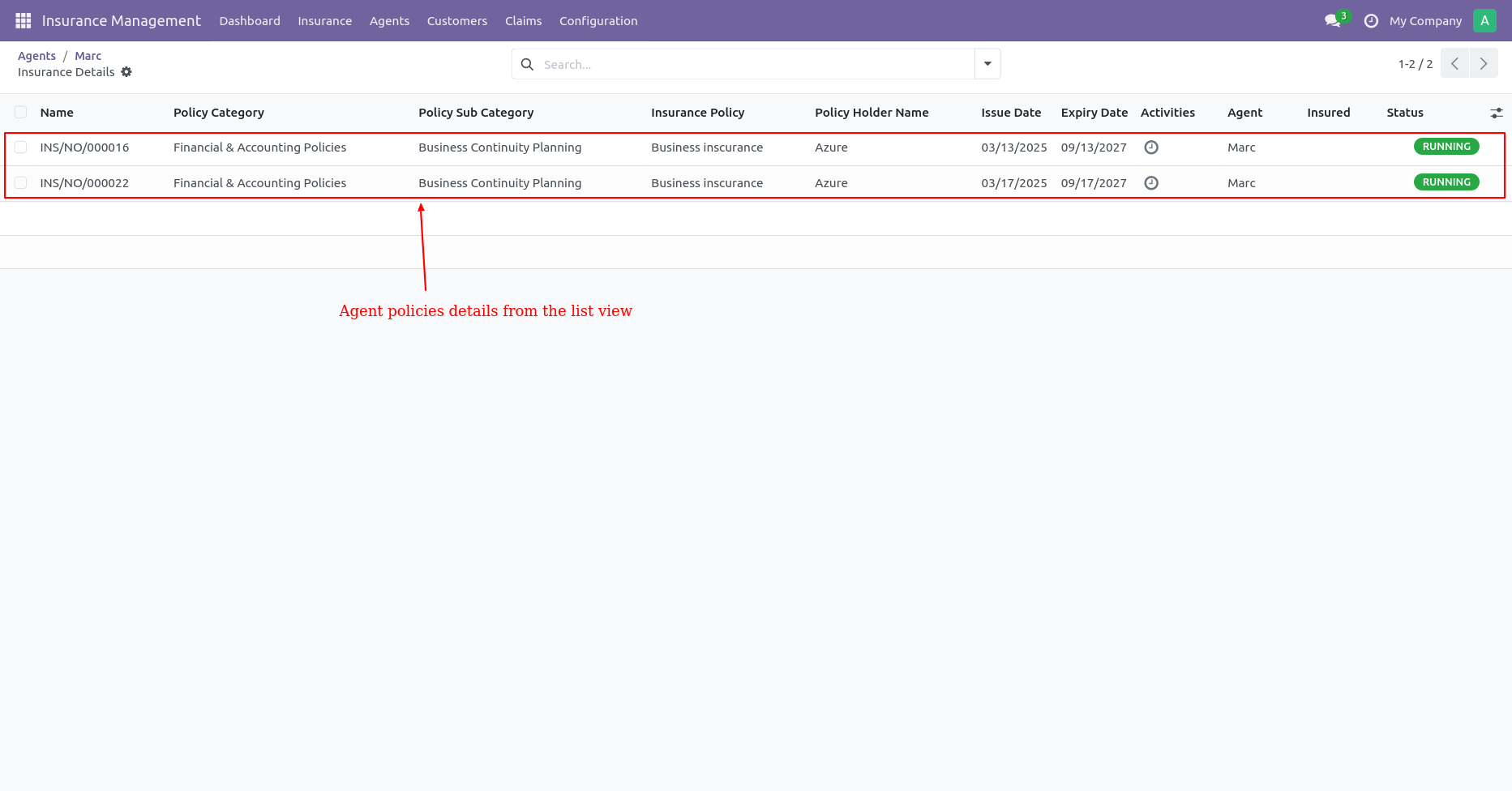The height and width of the screenshot is (791, 1512).
Task: Sort by Expiry Date column header
Action: 1094,113
